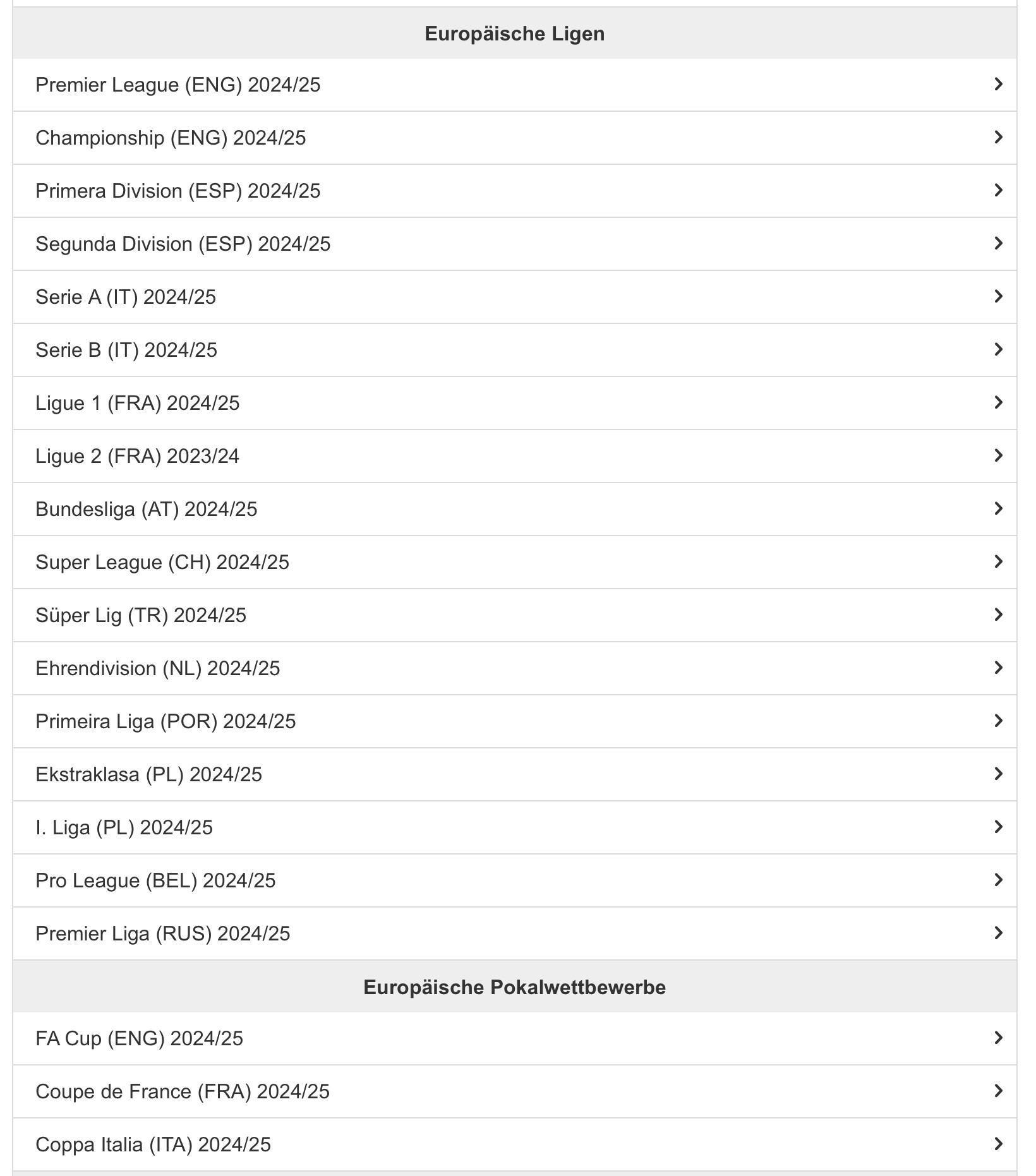
Task: Click the arrow beside Serie B (IT)
Action: 998,349
